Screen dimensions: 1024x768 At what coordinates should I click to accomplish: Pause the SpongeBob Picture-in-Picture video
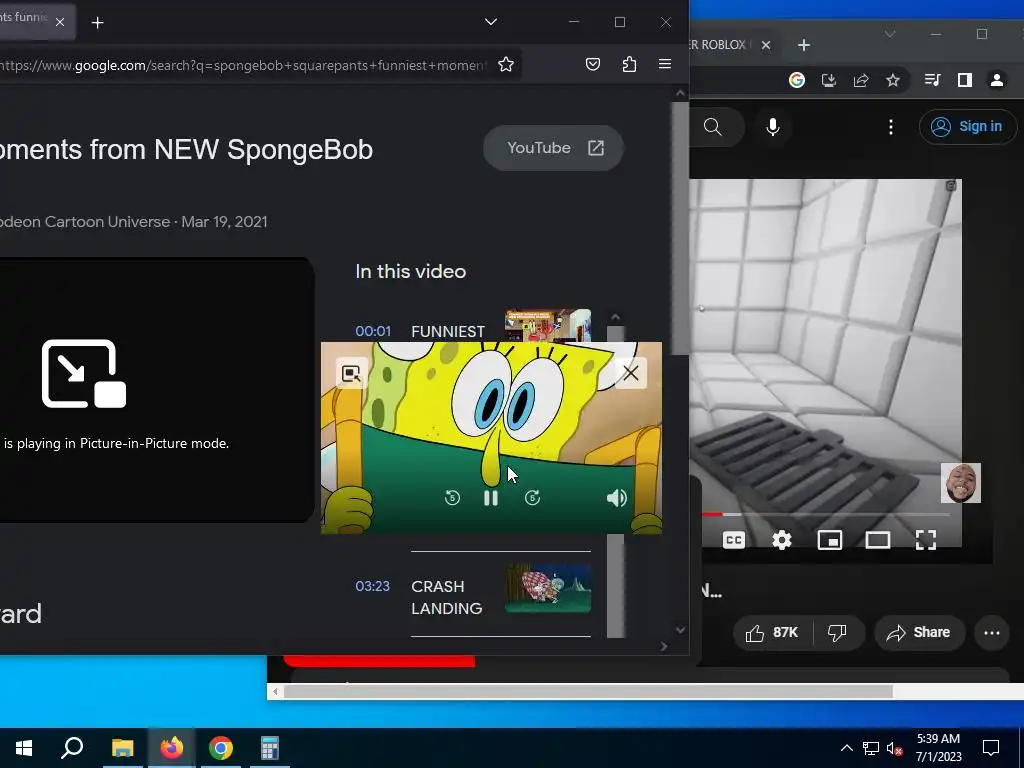click(490, 498)
